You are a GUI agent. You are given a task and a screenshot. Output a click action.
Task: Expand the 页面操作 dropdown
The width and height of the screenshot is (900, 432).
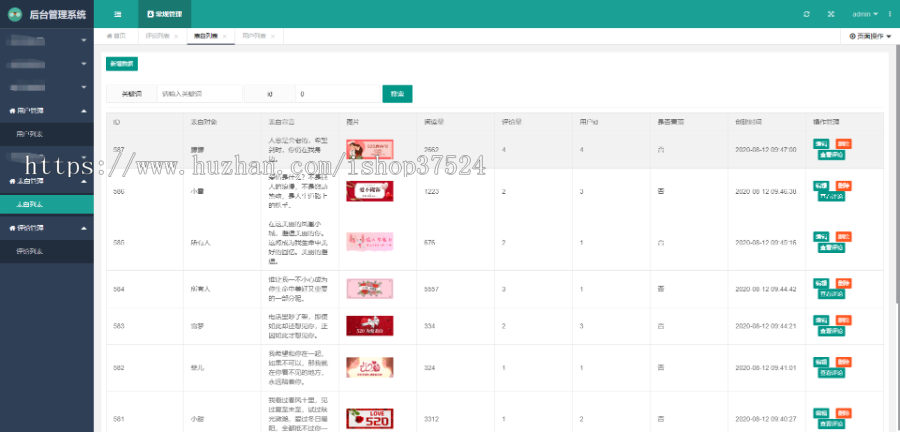[x=868, y=36]
